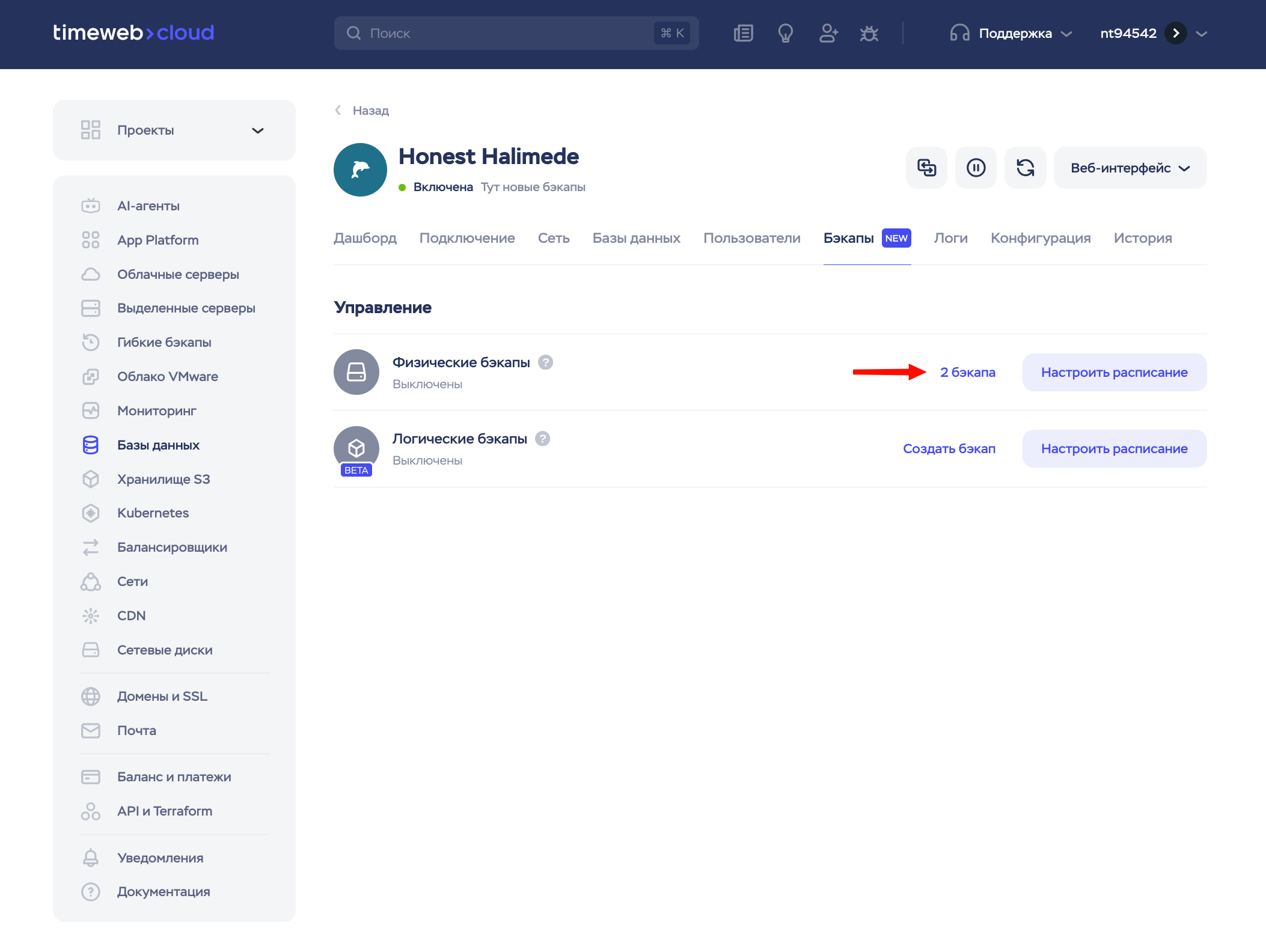Screen dimensions: 1266x952
Task: Click the clone database icon
Action: point(926,168)
